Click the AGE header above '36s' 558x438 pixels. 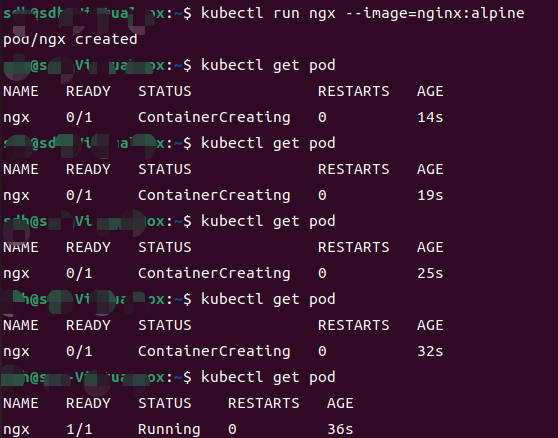[340, 403]
